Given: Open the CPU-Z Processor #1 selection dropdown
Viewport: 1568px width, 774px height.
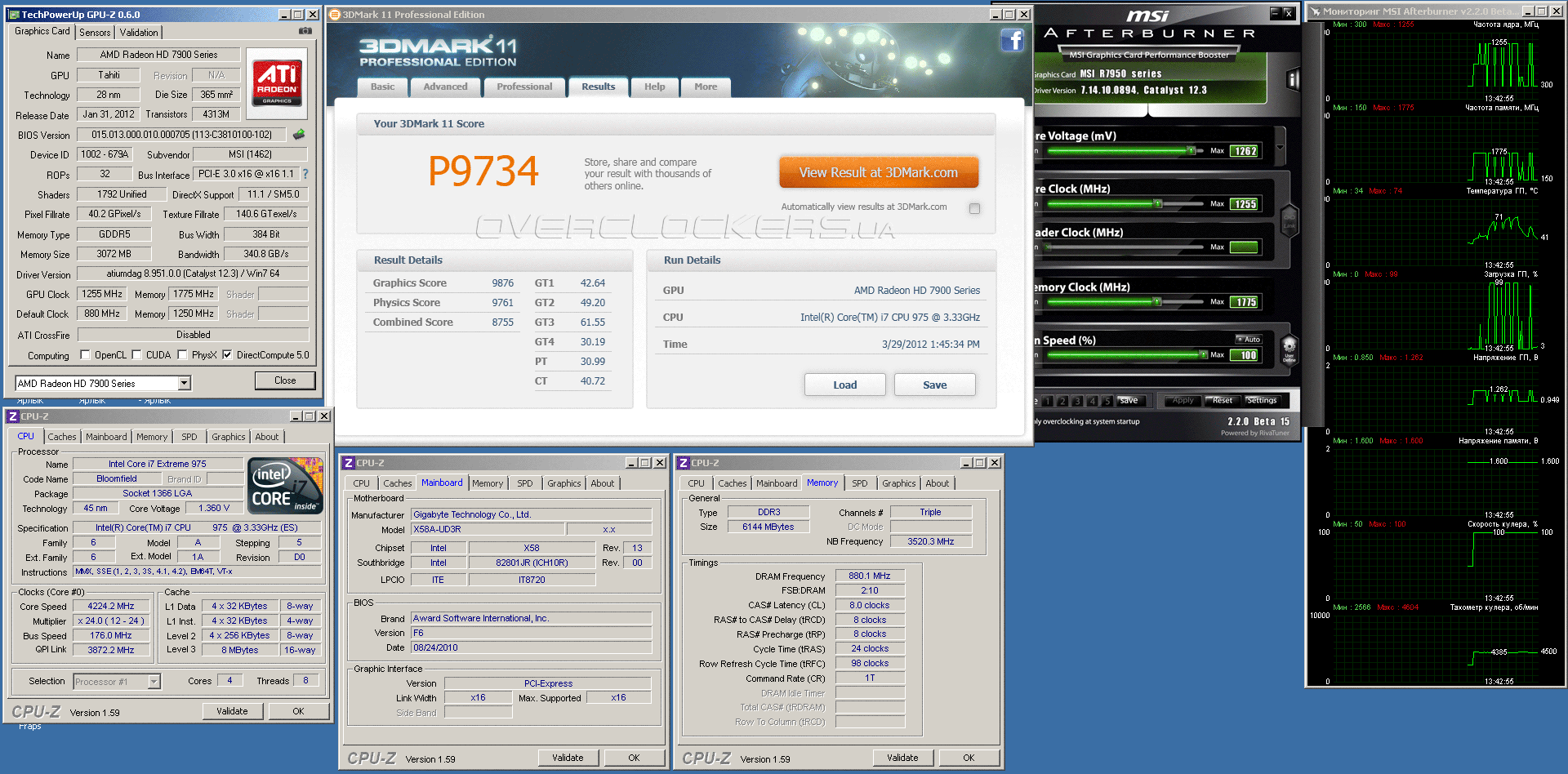Looking at the screenshot, I should click(x=154, y=682).
